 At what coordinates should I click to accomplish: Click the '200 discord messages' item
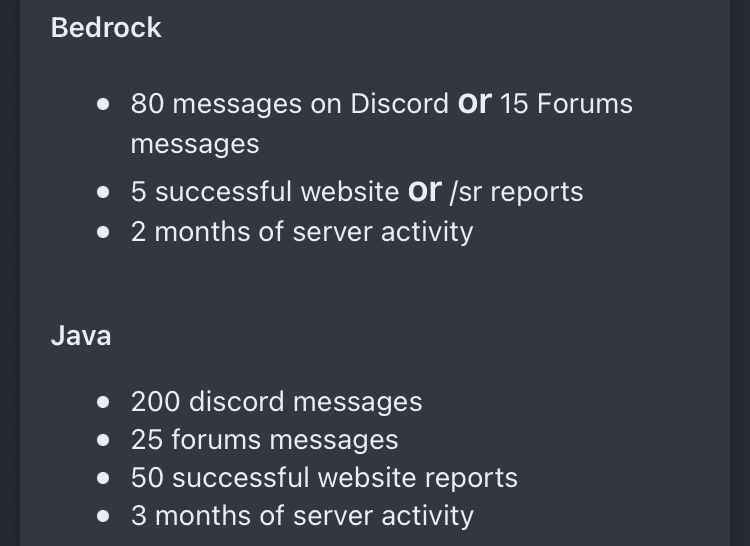(x=276, y=402)
